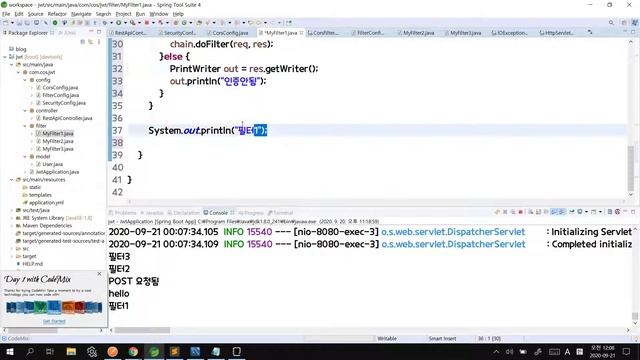Collapse the src/main/java folder
This screenshot has width=640, height=360.
12,64
